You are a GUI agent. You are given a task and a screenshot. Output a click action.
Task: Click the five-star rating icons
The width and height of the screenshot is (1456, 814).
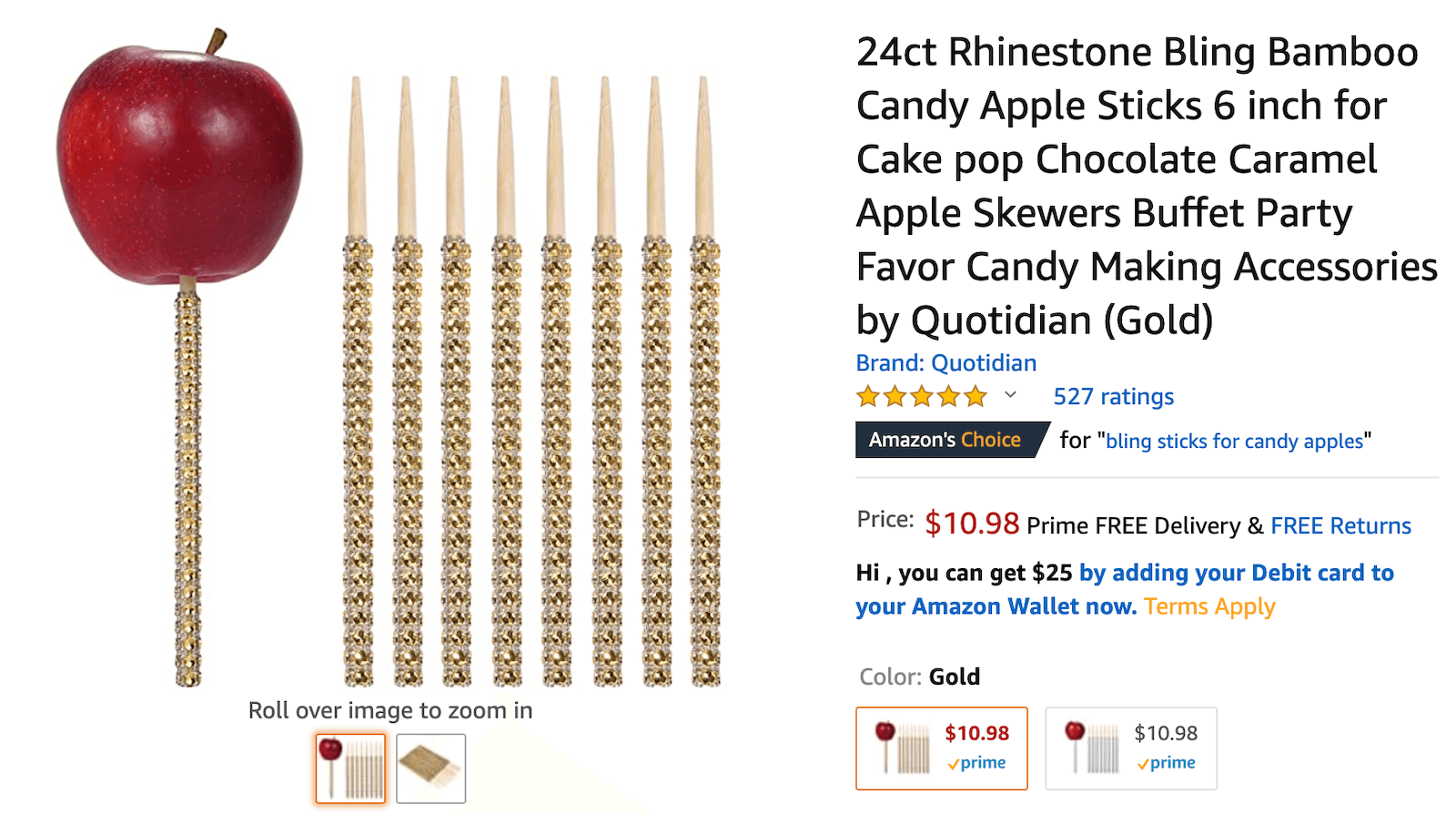tap(922, 396)
